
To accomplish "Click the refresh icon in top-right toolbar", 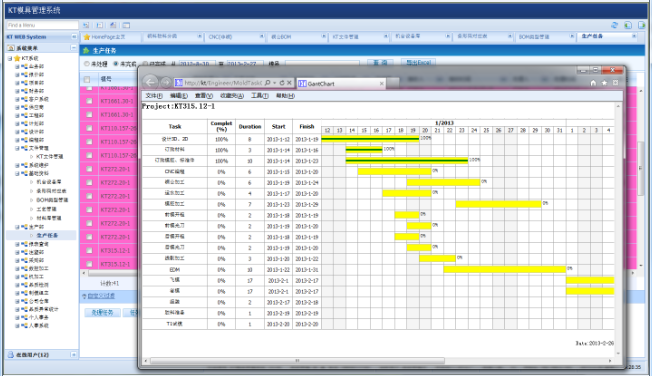I will 615,25.
